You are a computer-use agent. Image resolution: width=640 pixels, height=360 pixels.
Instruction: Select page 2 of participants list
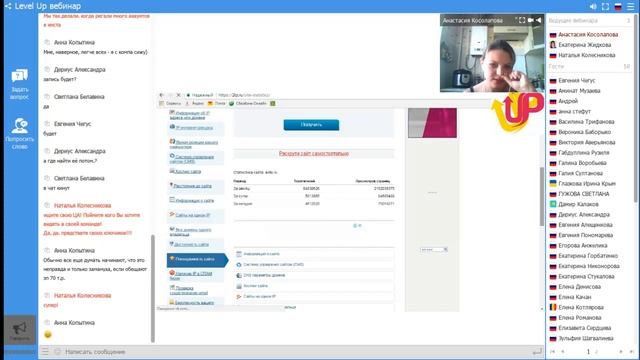(x=596, y=351)
